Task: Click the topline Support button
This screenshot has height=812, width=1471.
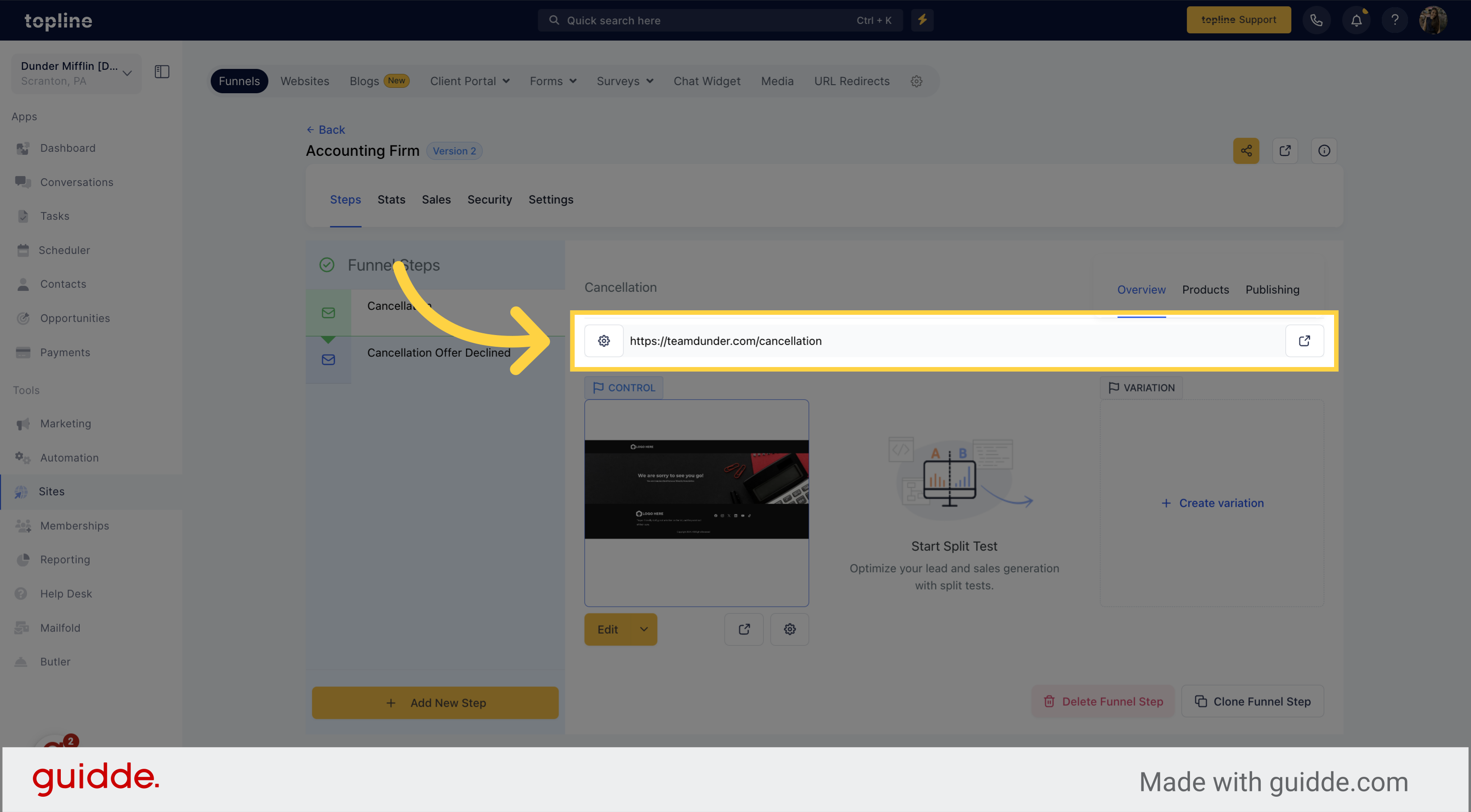Action: pyautogui.click(x=1239, y=20)
